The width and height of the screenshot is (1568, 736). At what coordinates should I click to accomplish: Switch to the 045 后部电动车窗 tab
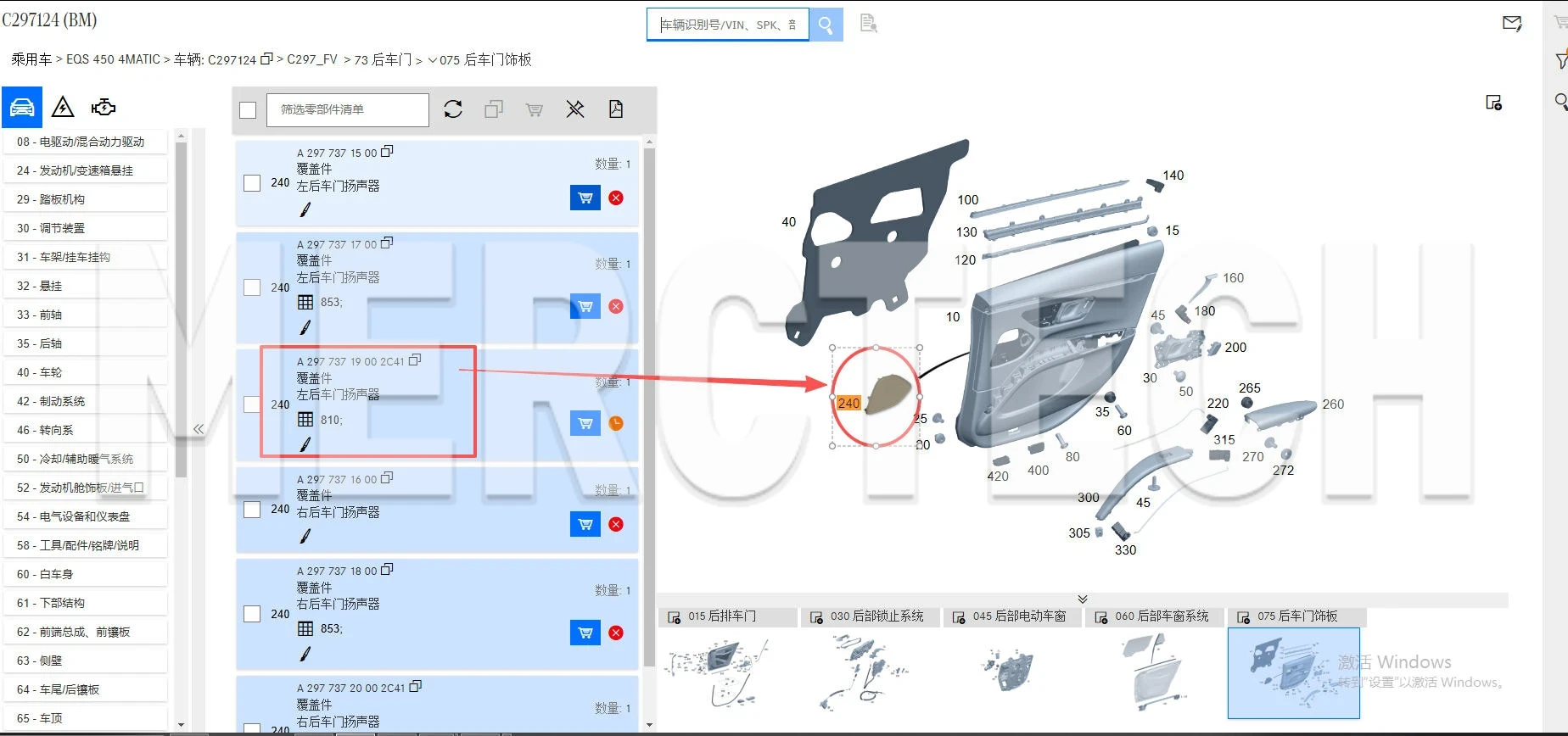click(x=1012, y=616)
